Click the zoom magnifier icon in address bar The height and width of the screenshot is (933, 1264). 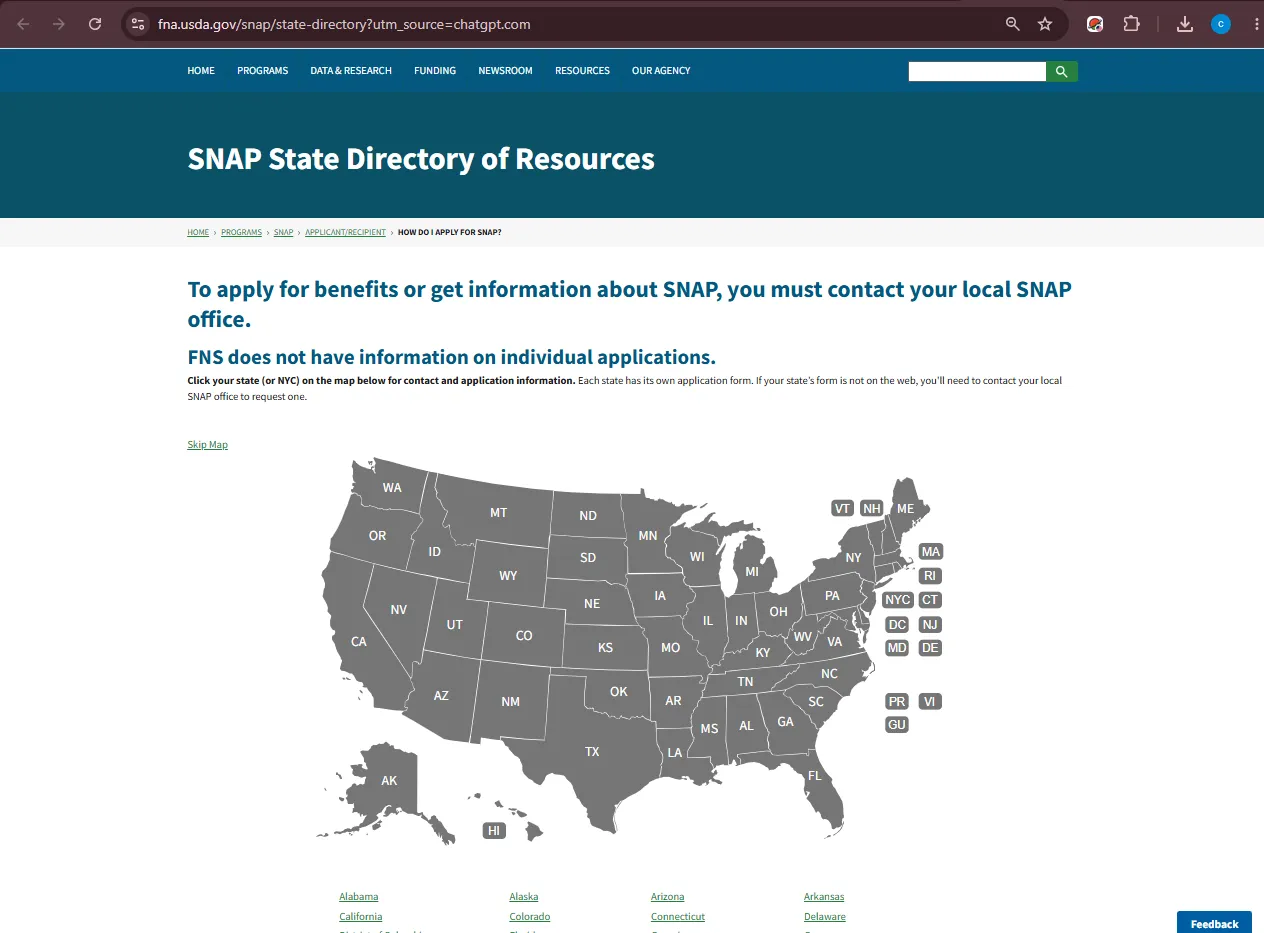[x=1013, y=24]
